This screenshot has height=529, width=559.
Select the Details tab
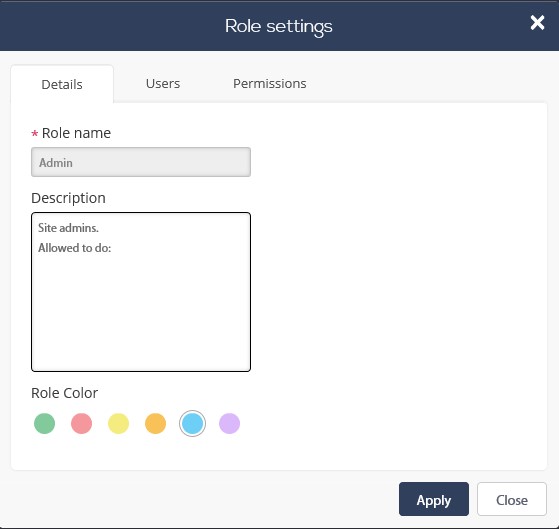click(x=62, y=84)
